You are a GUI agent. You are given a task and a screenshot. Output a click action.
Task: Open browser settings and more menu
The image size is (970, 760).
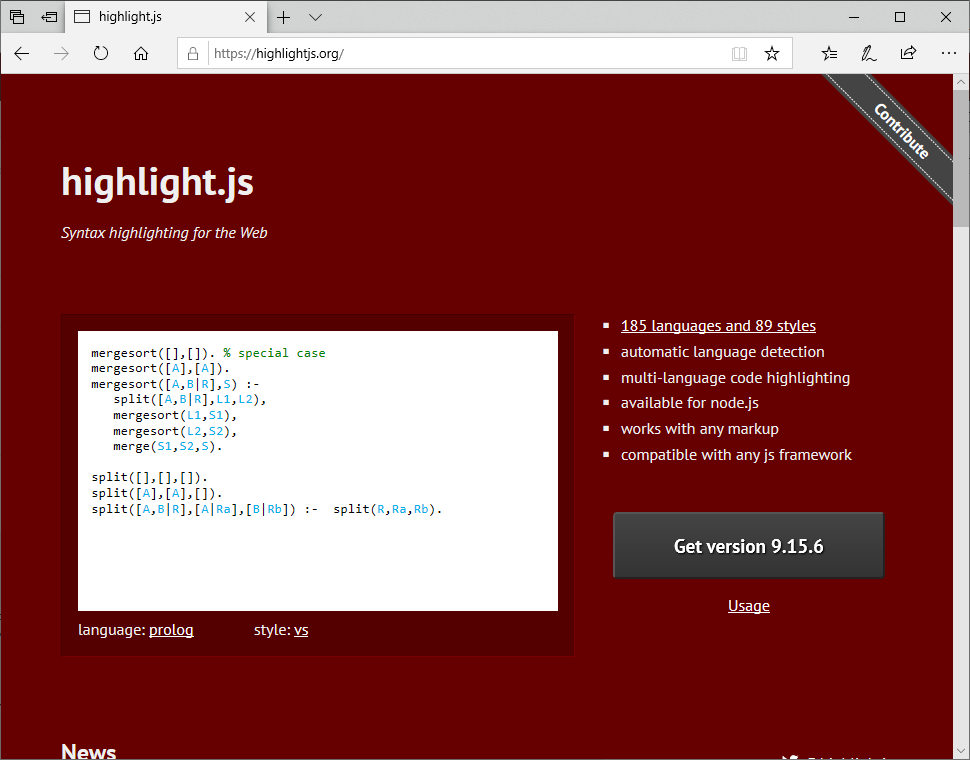(x=948, y=54)
